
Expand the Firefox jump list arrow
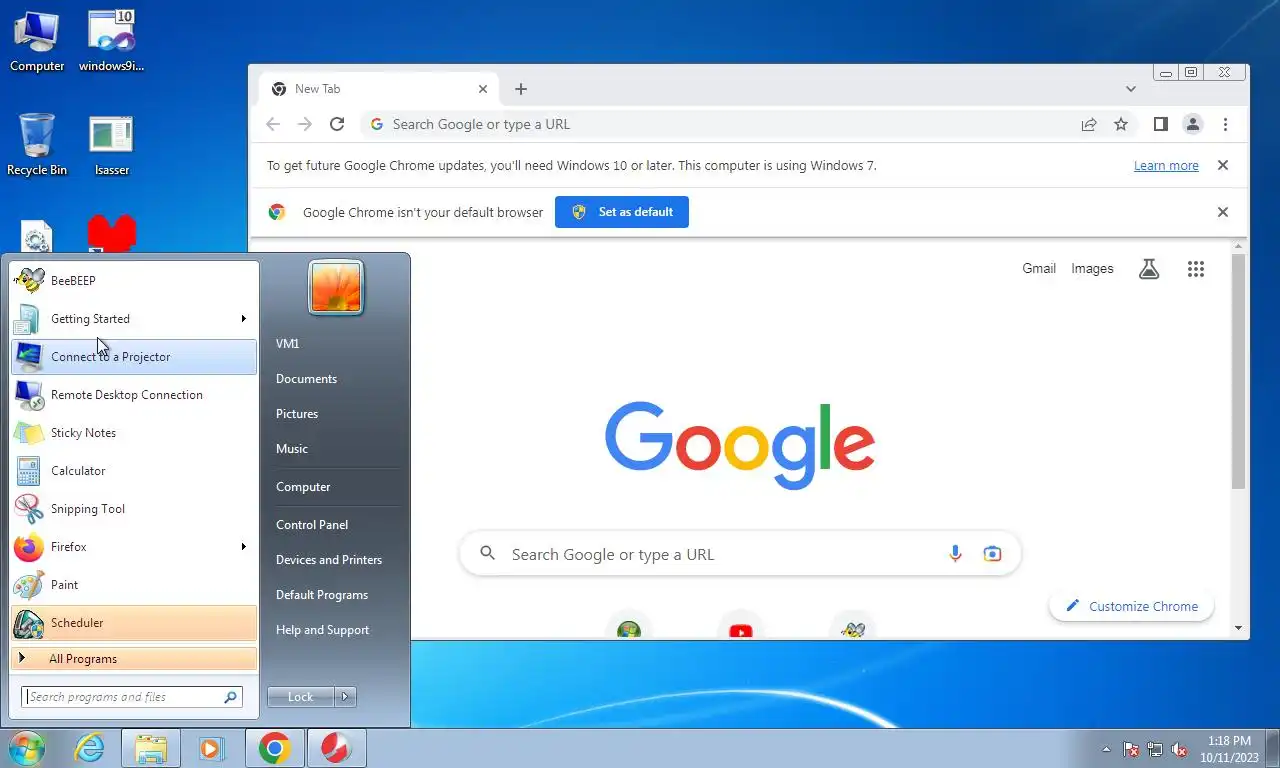click(x=243, y=547)
